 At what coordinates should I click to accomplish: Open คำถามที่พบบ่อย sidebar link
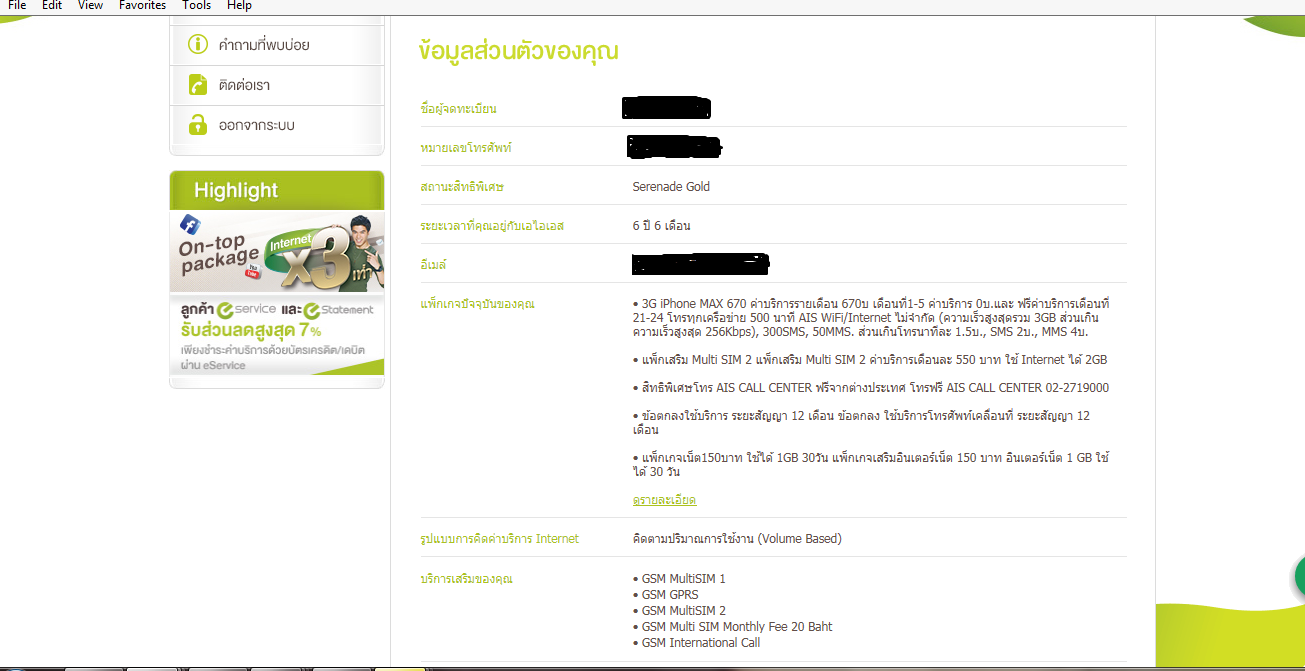tap(264, 45)
